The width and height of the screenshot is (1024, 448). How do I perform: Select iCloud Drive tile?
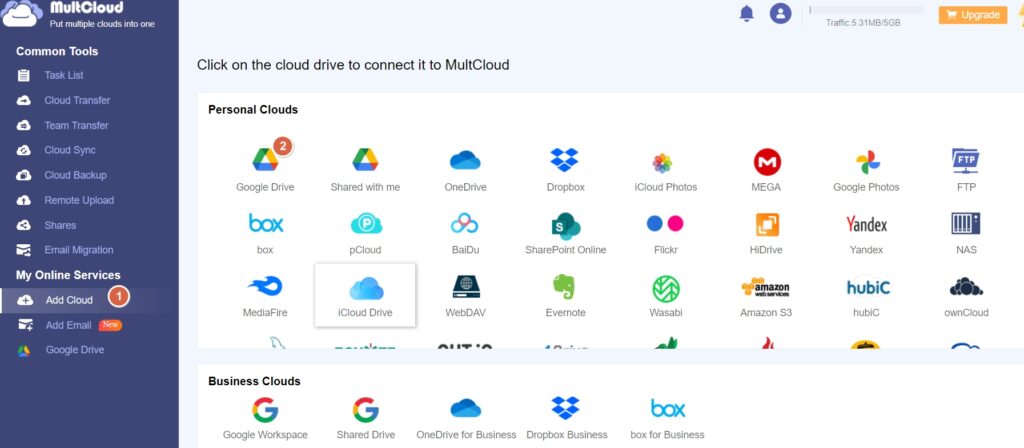[365, 295]
